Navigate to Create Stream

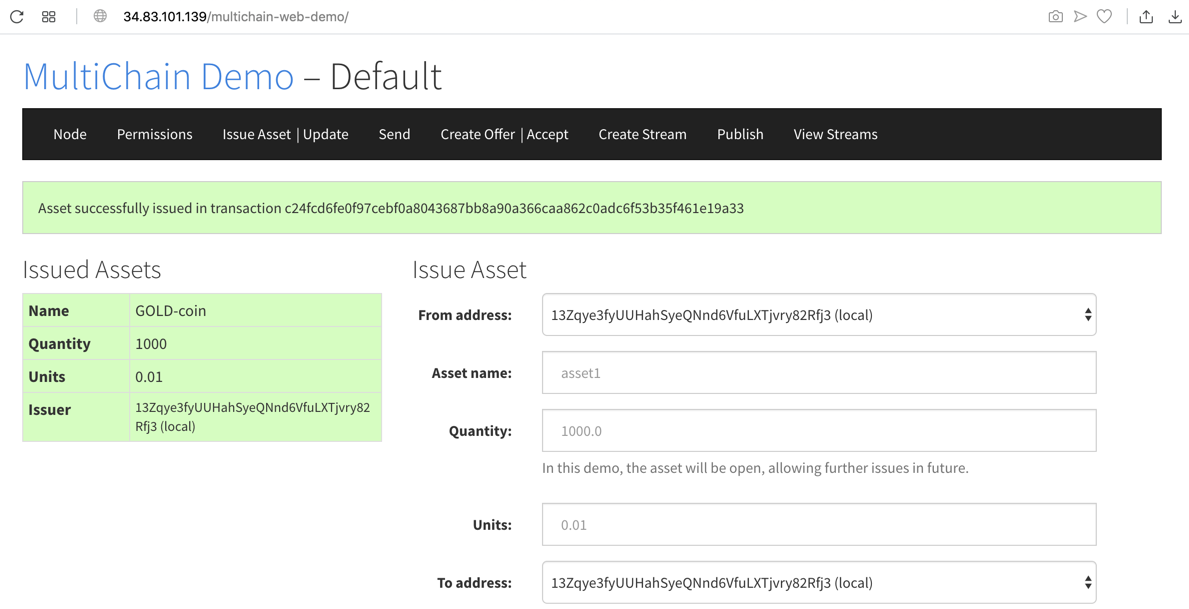pos(642,134)
